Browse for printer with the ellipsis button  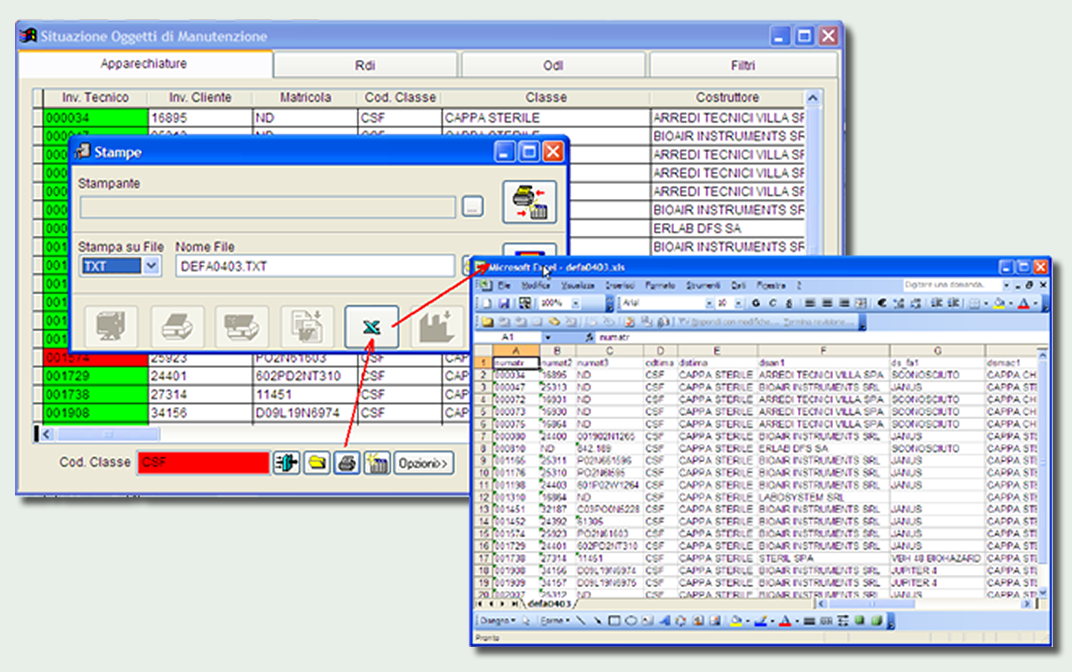(472, 206)
